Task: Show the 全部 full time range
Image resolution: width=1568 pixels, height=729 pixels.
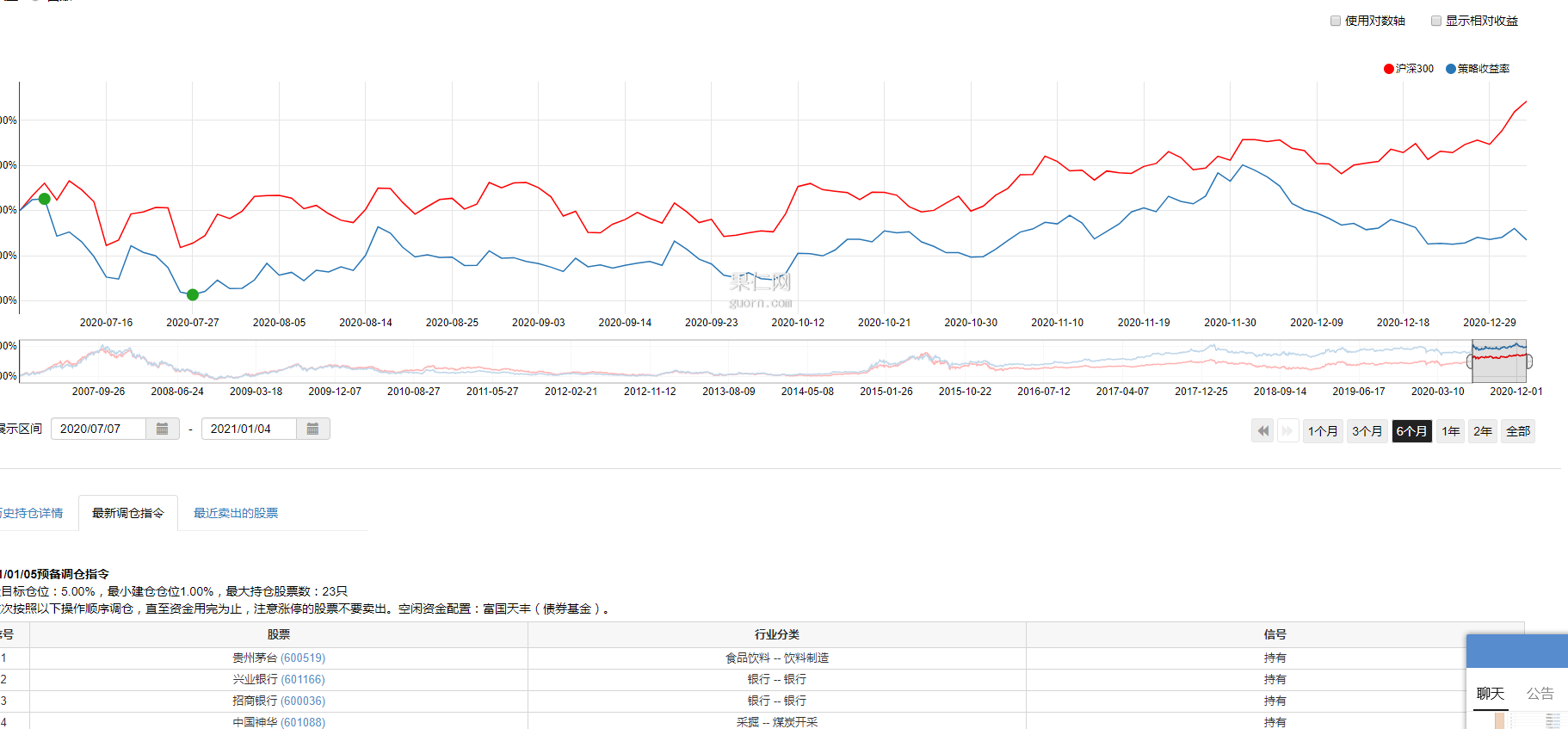Action: [x=1518, y=431]
